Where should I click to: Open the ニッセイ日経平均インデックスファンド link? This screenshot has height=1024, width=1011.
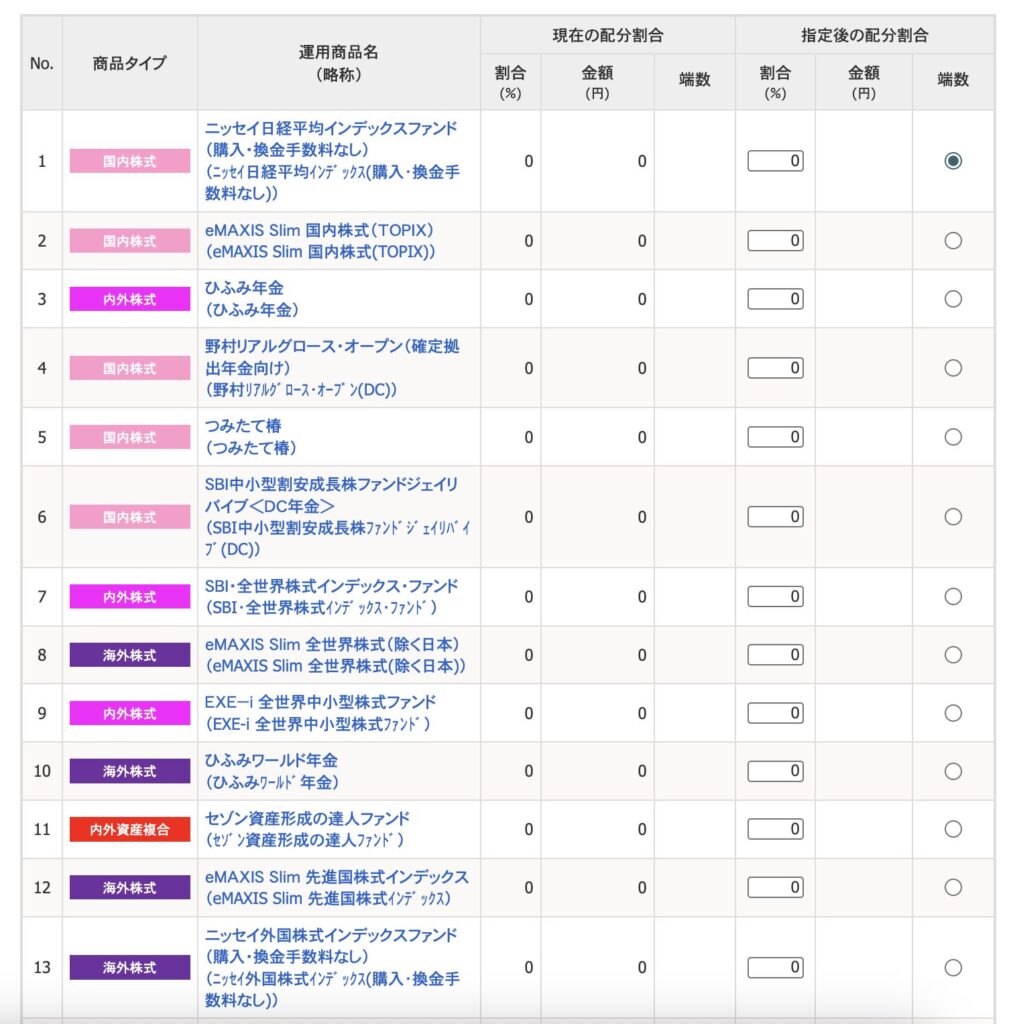click(330, 128)
